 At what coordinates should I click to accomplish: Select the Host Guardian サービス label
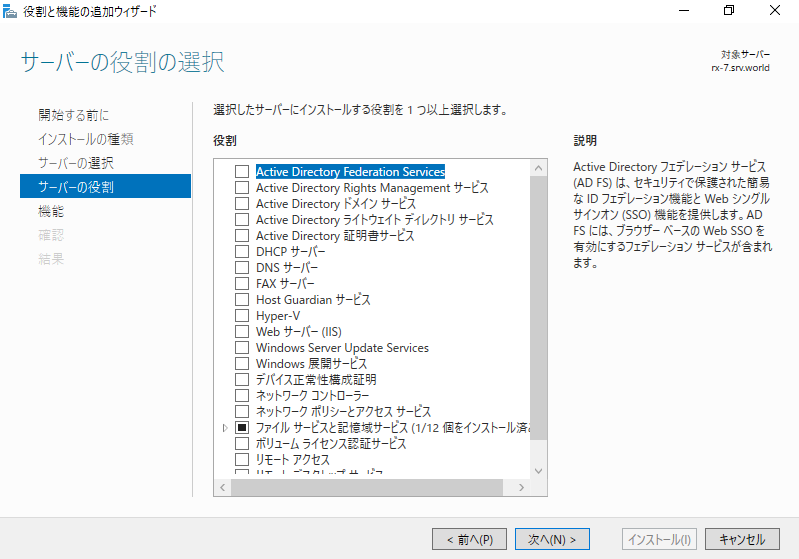pos(313,300)
